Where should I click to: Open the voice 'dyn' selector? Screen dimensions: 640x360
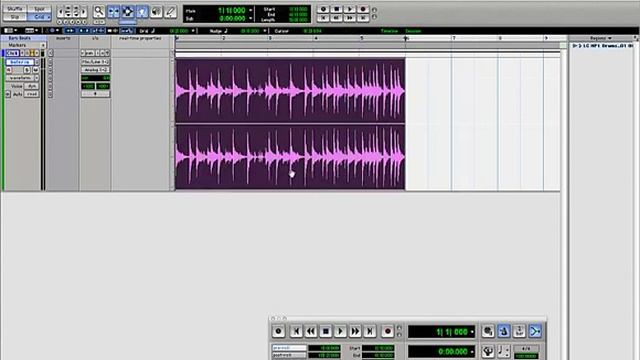coord(31,86)
